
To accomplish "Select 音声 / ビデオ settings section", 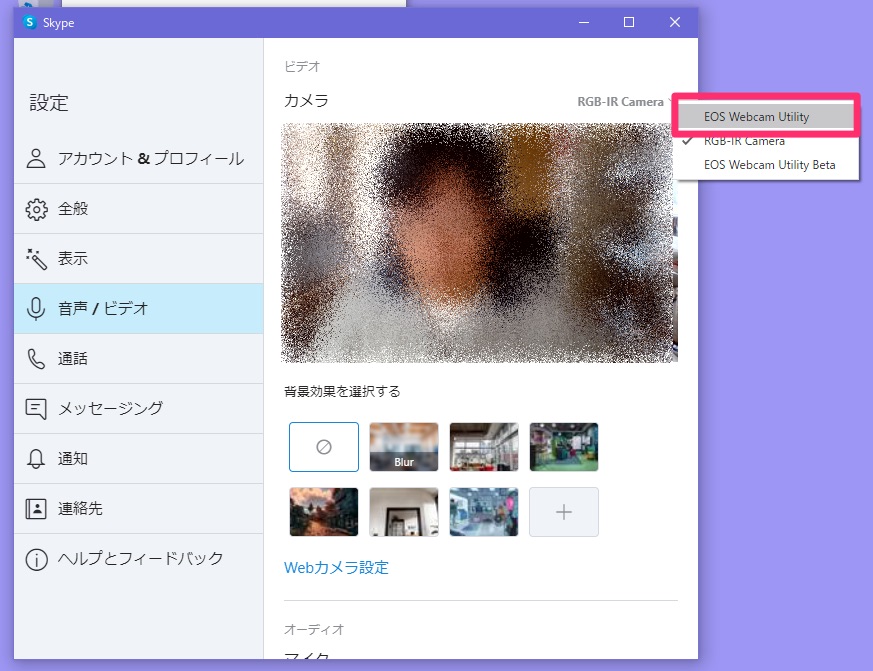I will 139,308.
